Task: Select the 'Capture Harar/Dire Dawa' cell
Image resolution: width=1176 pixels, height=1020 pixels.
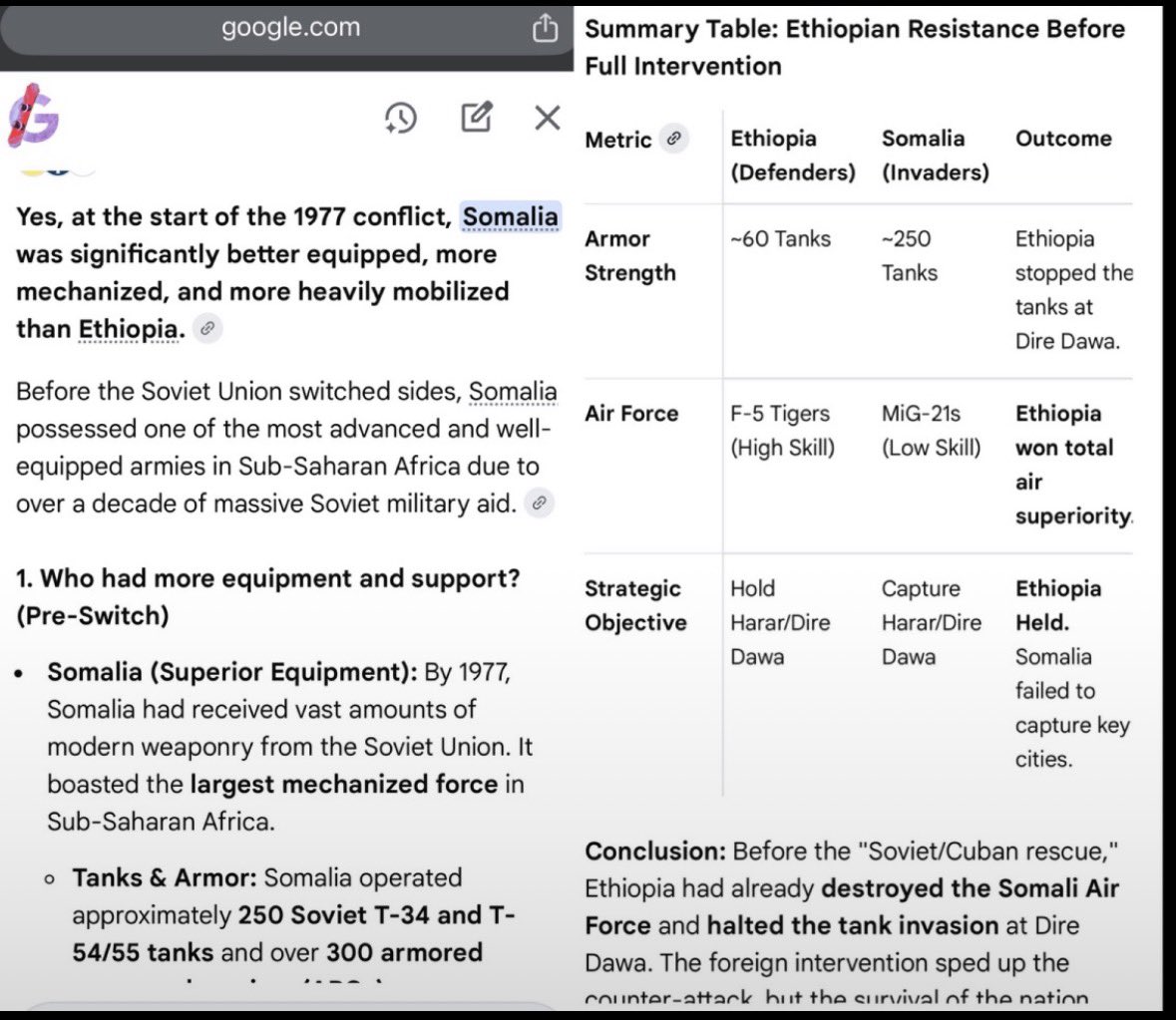Action: (x=932, y=623)
